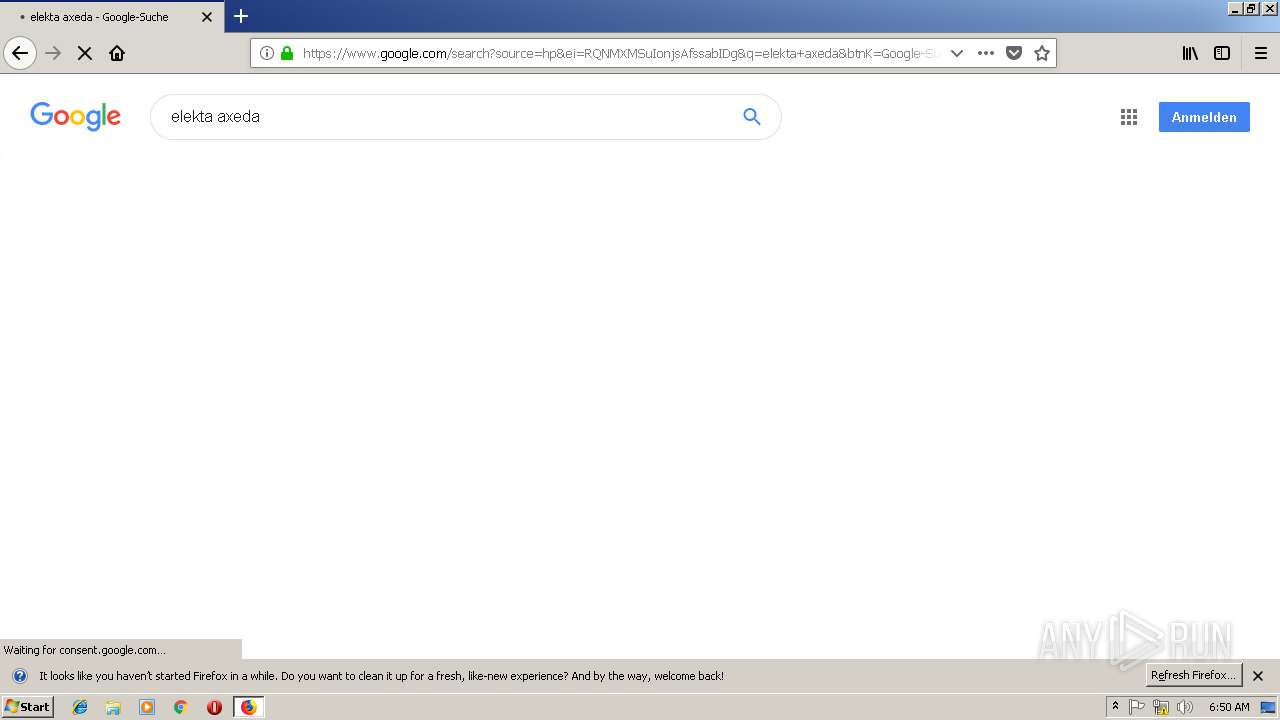1280x720 pixels.
Task: Open the Google apps grid
Action: (x=1129, y=117)
